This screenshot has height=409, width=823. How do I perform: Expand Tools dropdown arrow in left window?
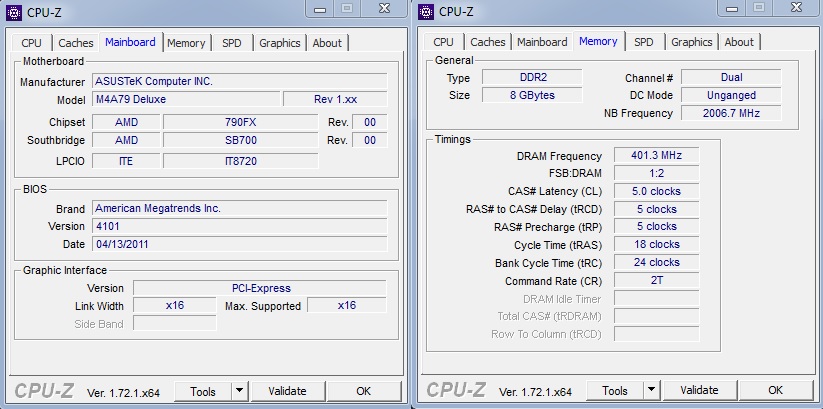coord(239,391)
